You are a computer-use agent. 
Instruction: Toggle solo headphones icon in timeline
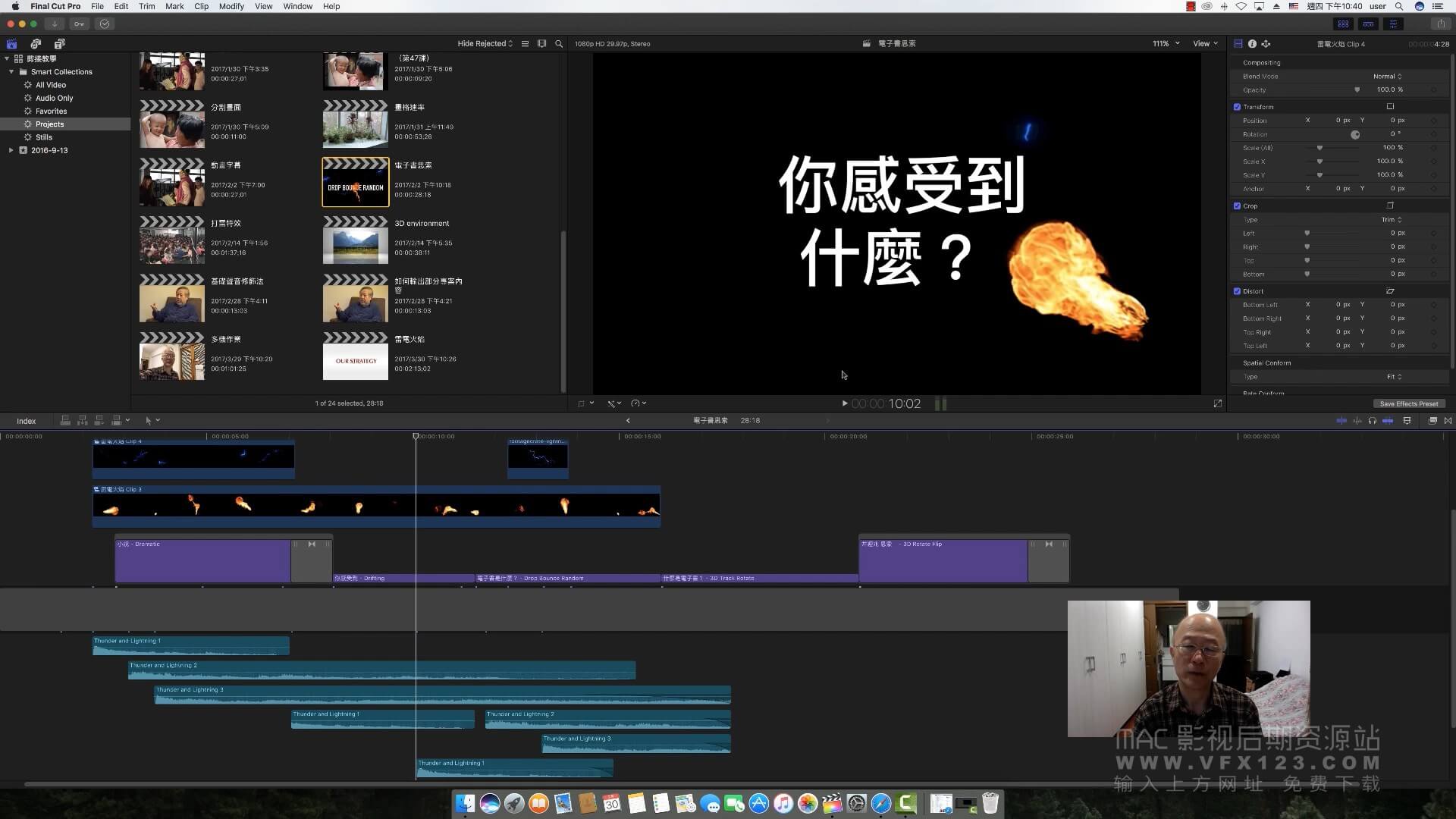[1372, 420]
